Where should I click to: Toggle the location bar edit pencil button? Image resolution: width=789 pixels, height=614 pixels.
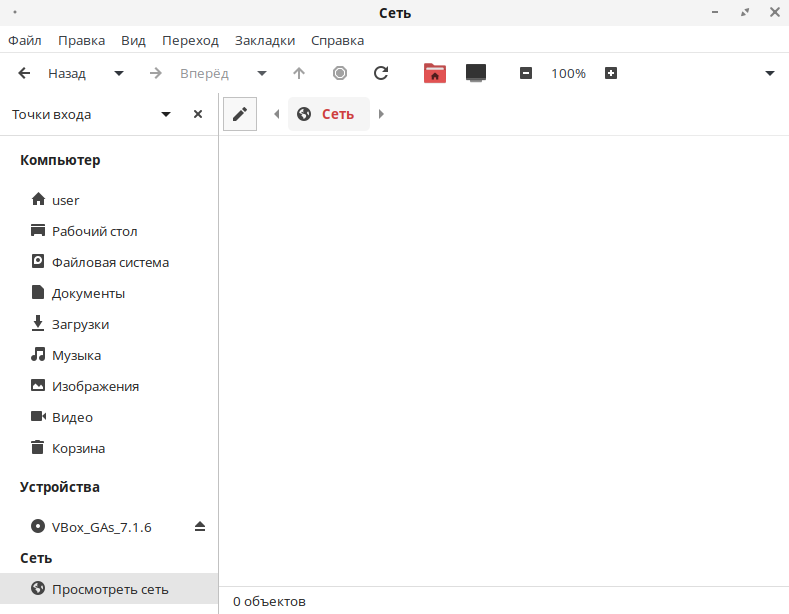coord(240,114)
